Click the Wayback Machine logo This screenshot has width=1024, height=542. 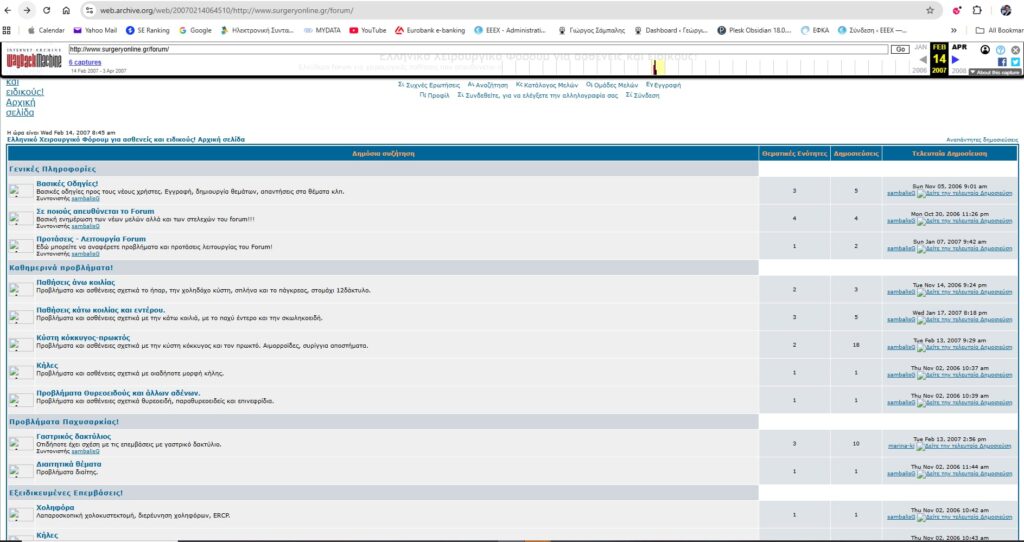click(x=34, y=56)
